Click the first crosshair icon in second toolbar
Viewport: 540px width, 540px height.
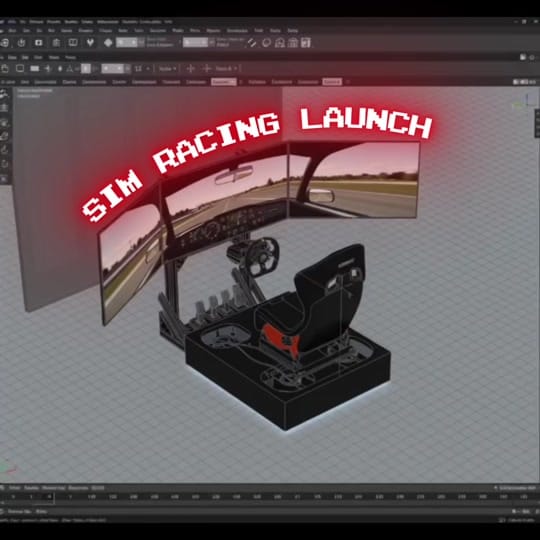[190, 69]
